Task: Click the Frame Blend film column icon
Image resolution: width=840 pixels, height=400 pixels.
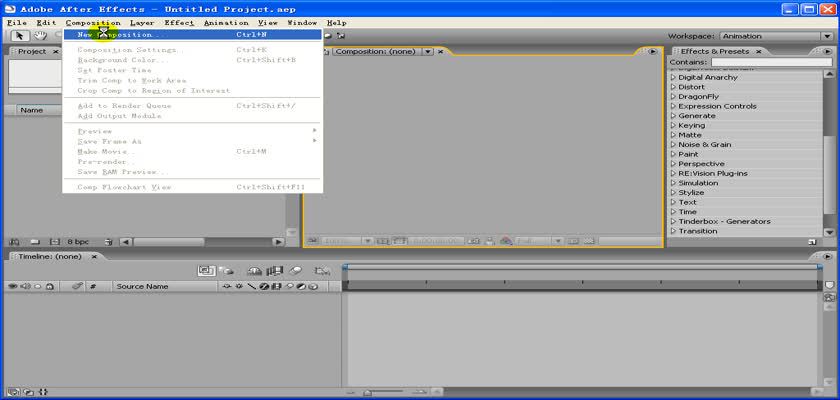Action: [276, 286]
